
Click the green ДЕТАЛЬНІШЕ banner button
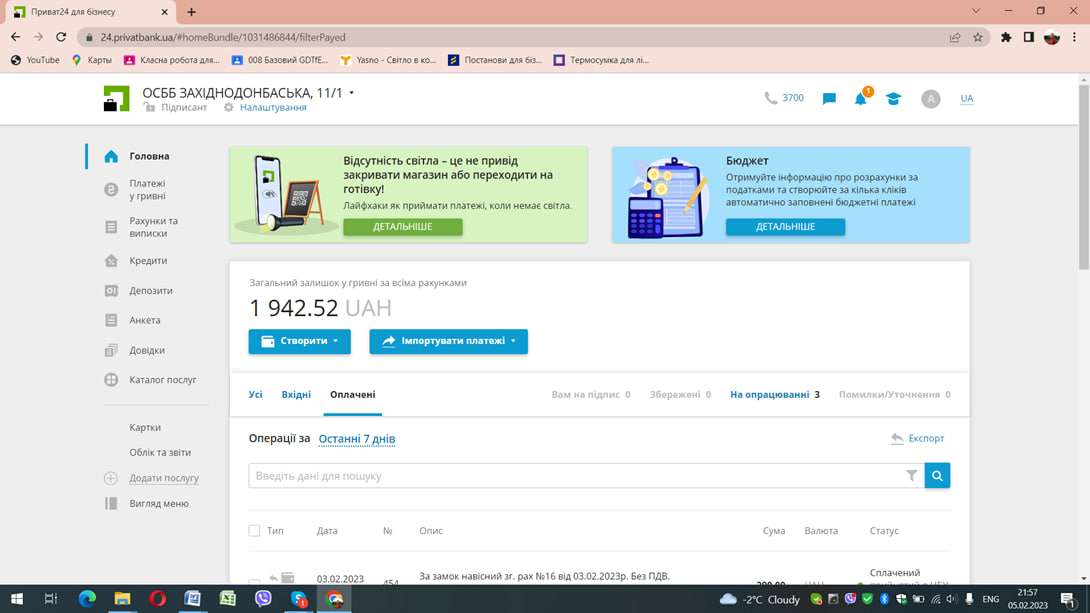tap(402, 227)
